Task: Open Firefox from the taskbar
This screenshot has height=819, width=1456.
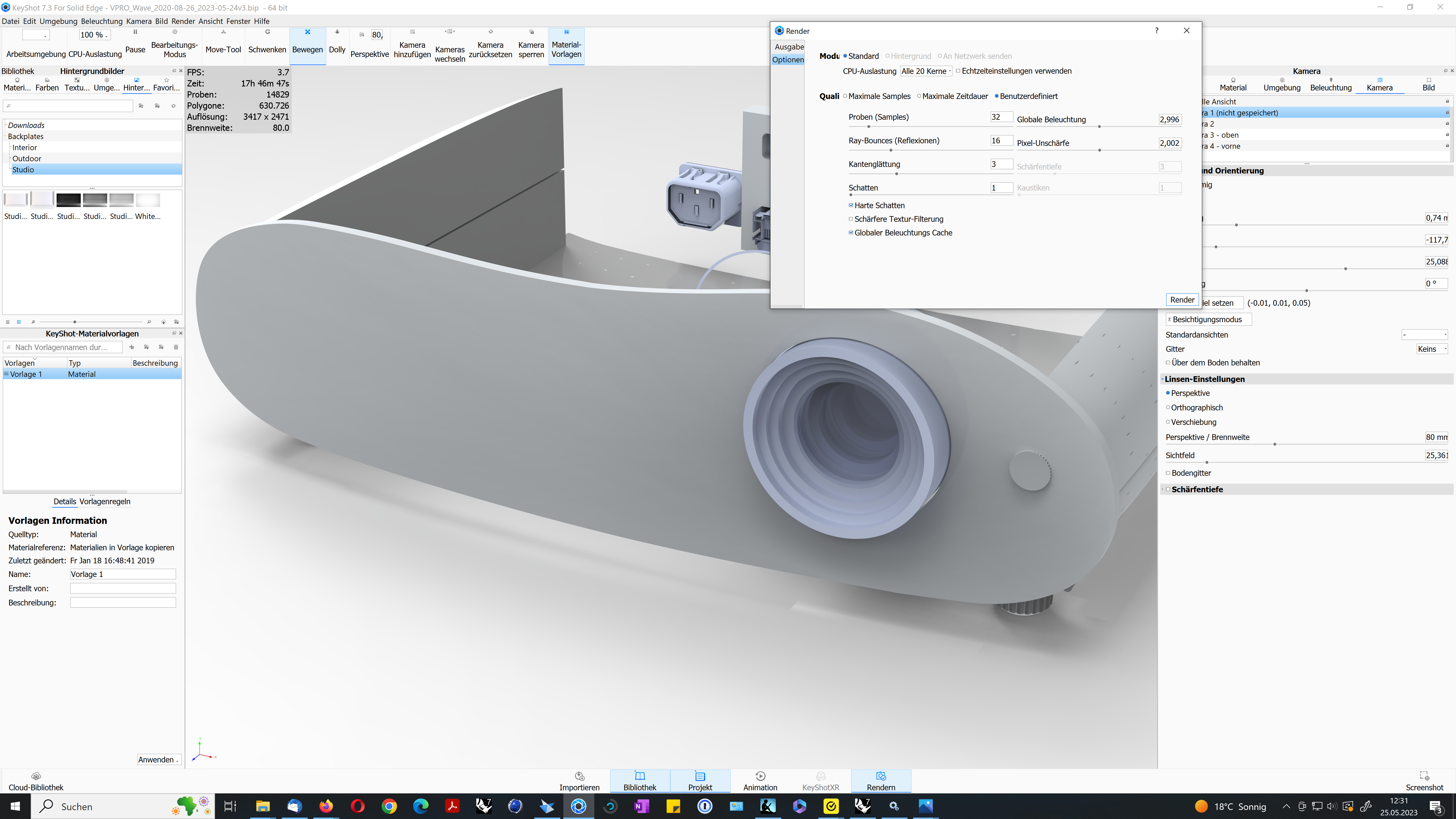Action: coord(326,806)
